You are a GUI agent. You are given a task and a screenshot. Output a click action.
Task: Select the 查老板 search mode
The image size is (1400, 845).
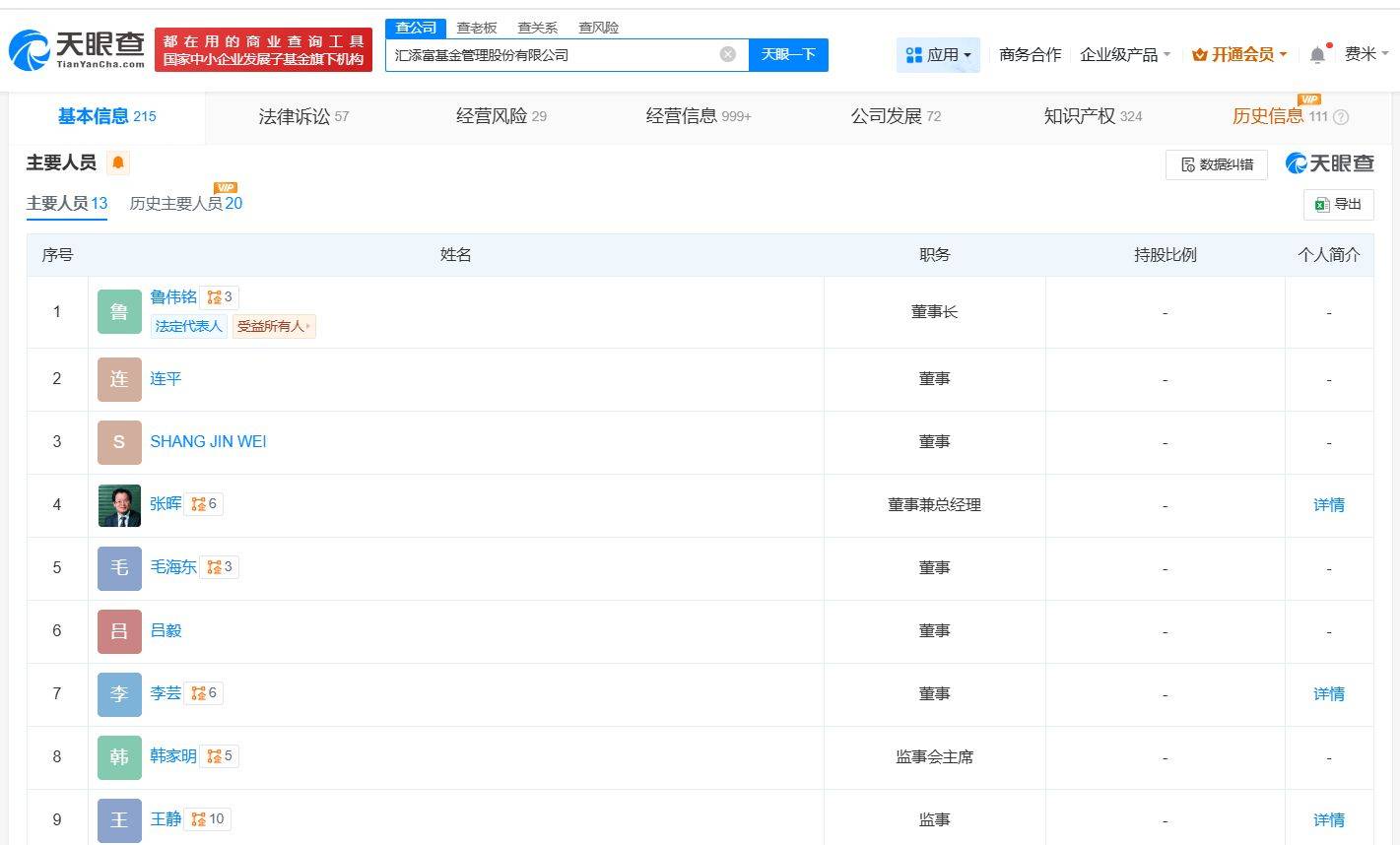pos(477,28)
